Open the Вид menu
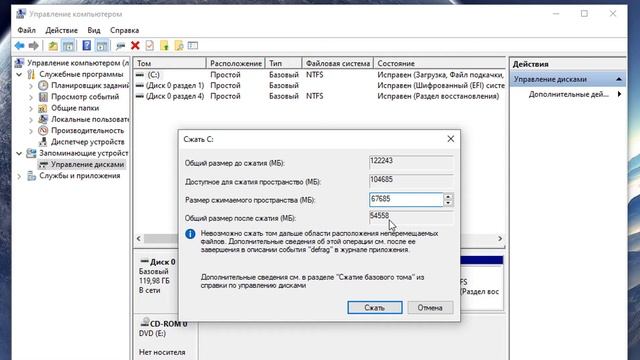 pyautogui.click(x=94, y=30)
